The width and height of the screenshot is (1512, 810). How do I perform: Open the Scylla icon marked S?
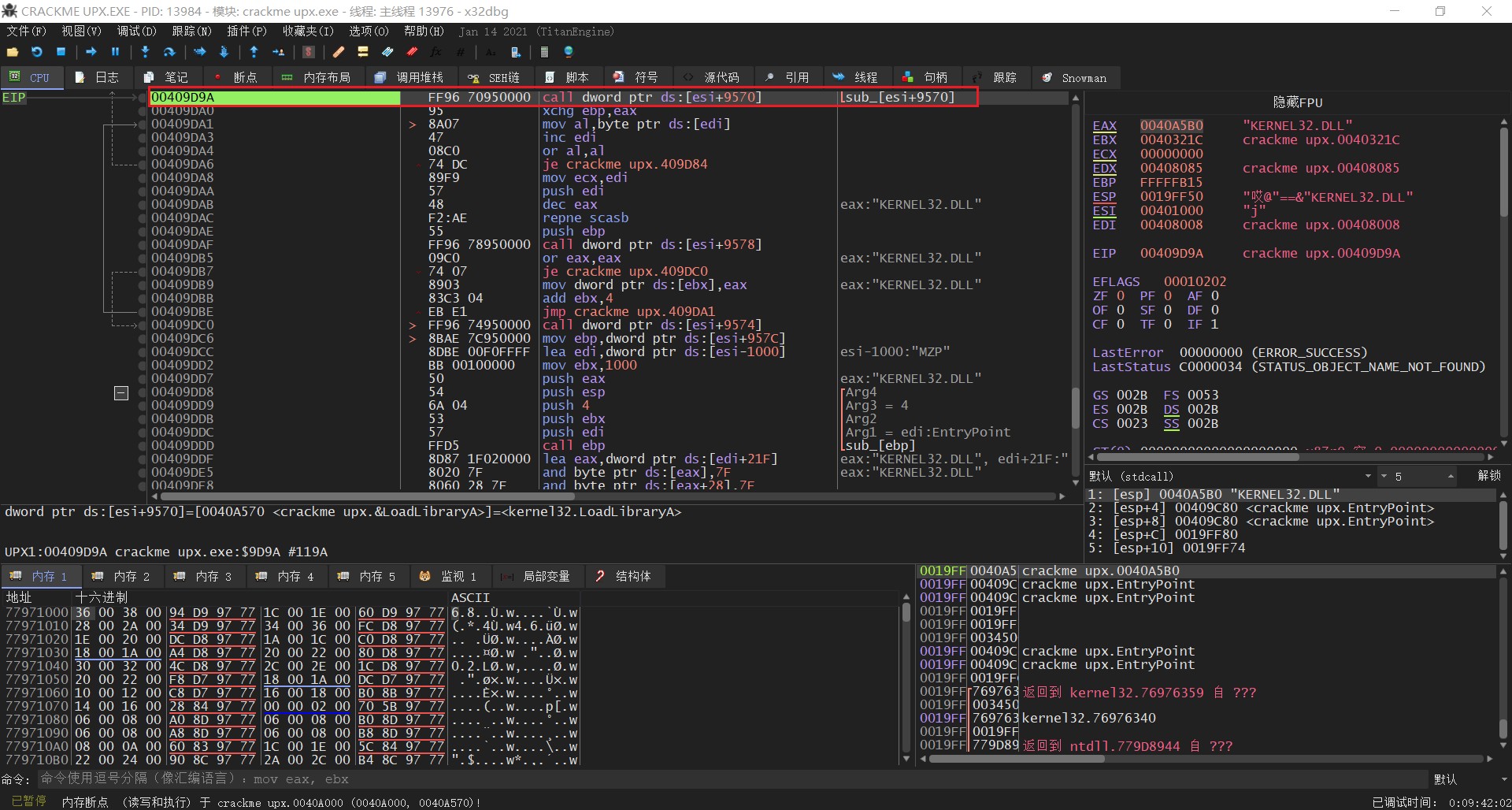[309, 52]
